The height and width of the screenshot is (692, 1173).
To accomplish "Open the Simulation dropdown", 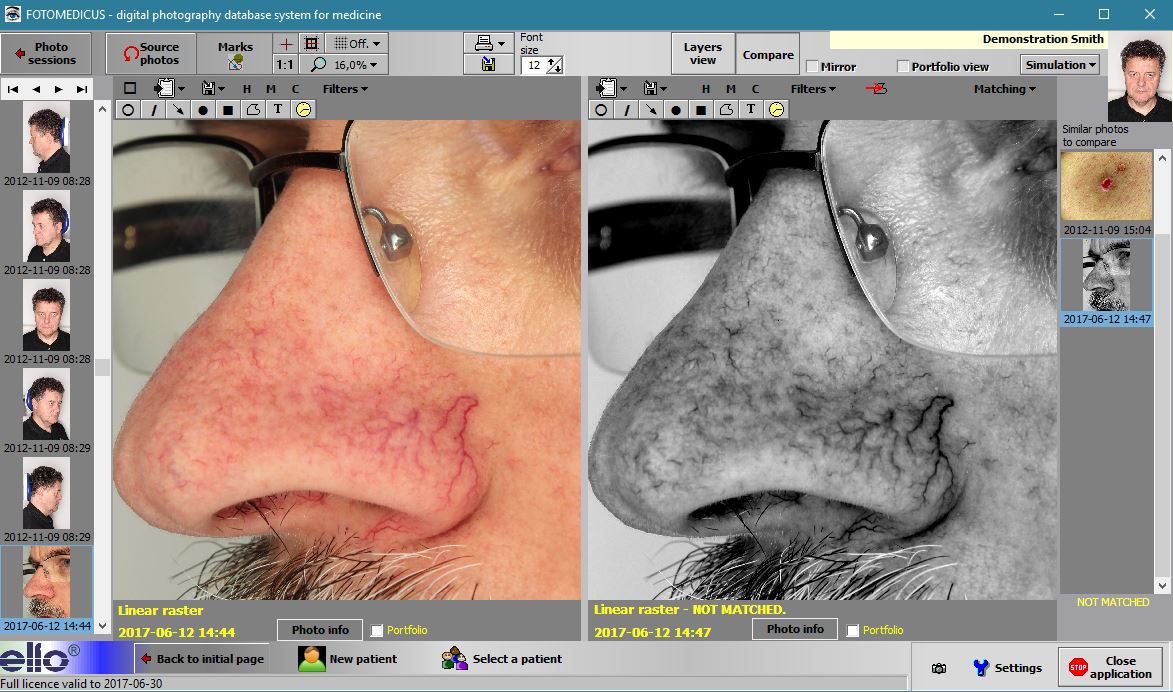I will pyautogui.click(x=1059, y=64).
